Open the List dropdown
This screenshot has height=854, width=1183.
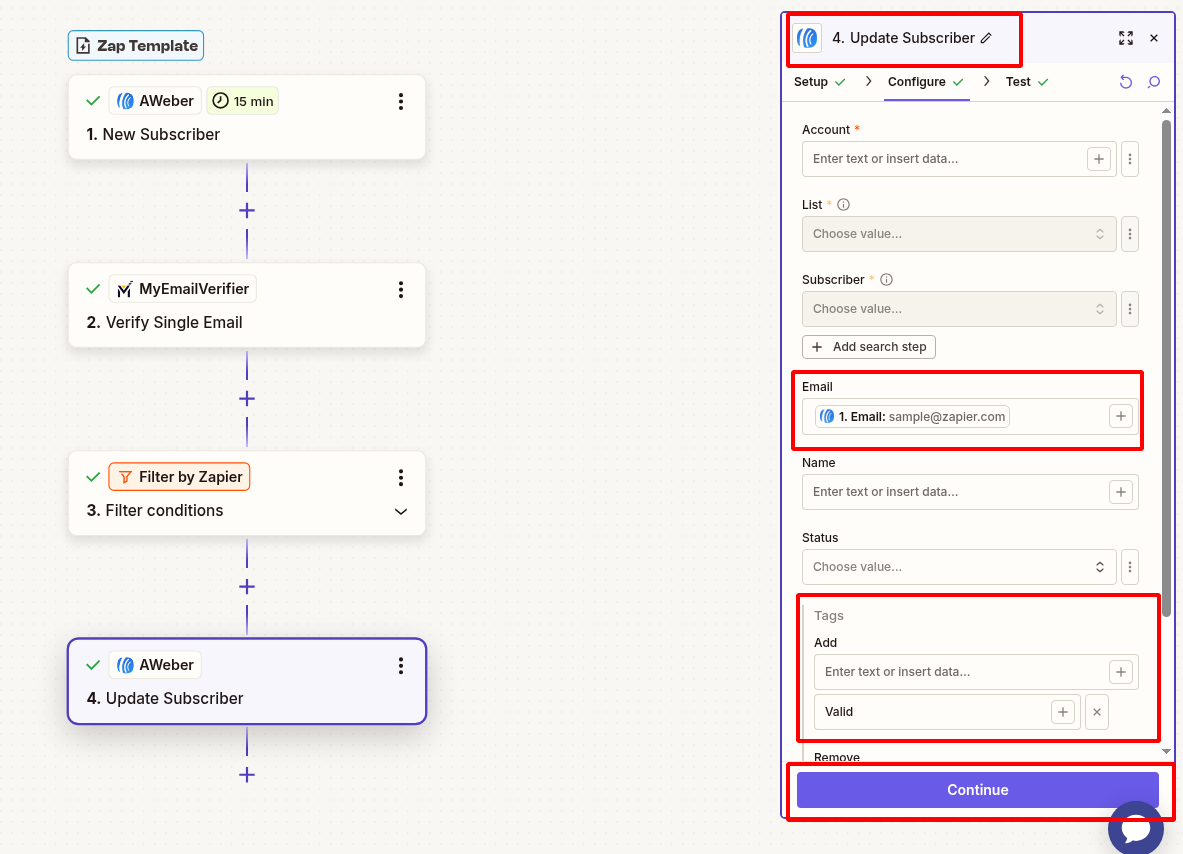pos(959,234)
